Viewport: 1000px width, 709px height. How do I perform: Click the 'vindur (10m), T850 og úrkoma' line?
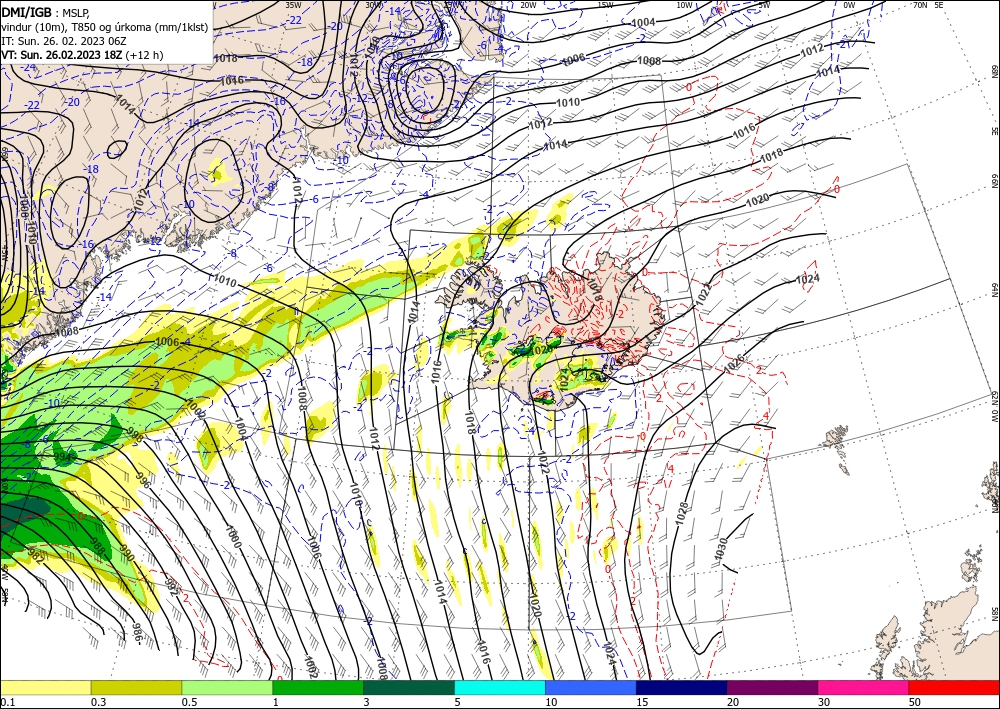(x=104, y=27)
